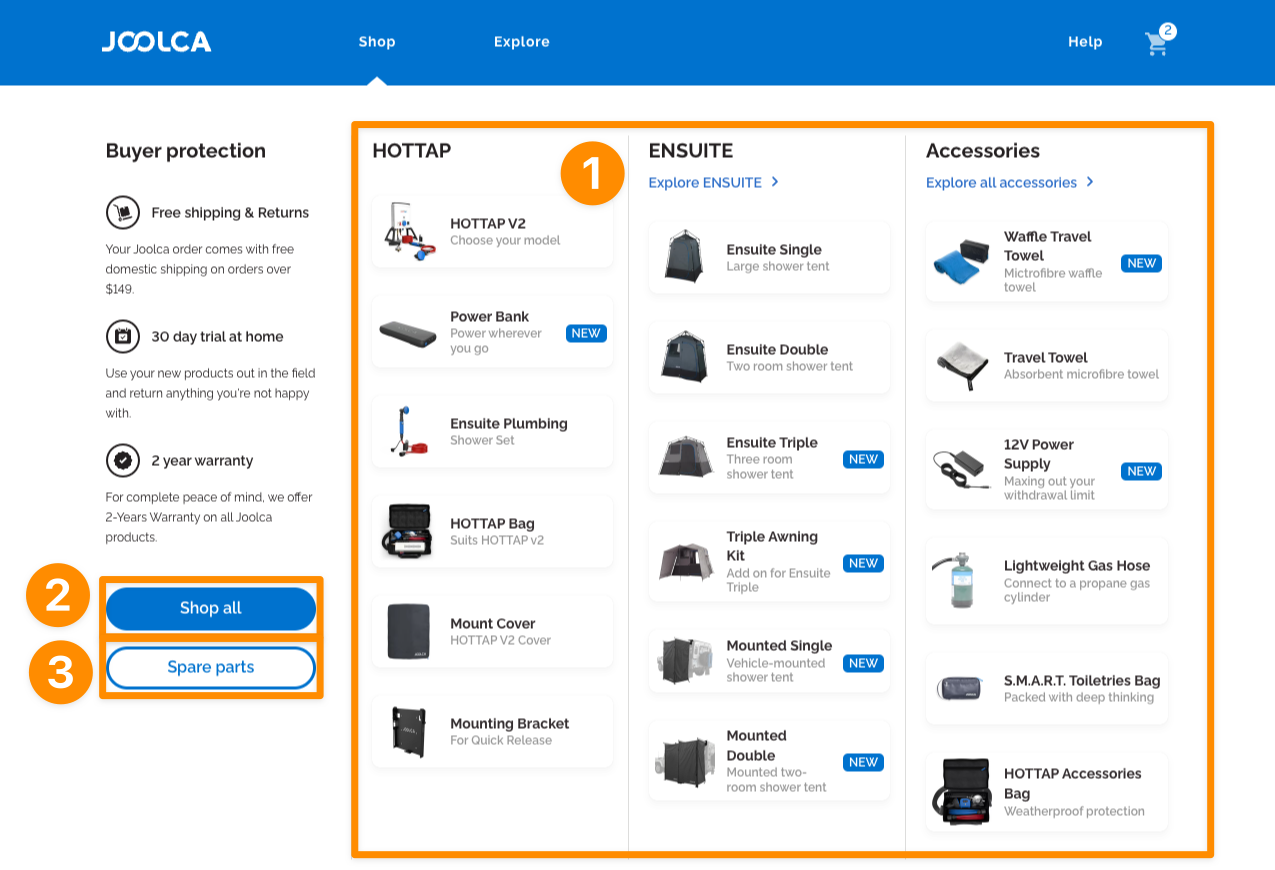Viewport: 1275px width, 870px height.
Task: Click the Free shipping & Returns icon
Action: tap(123, 212)
